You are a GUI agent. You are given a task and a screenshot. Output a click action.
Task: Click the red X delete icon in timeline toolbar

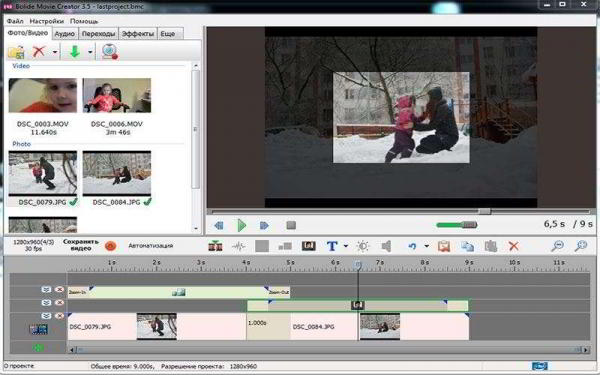[x=514, y=246]
